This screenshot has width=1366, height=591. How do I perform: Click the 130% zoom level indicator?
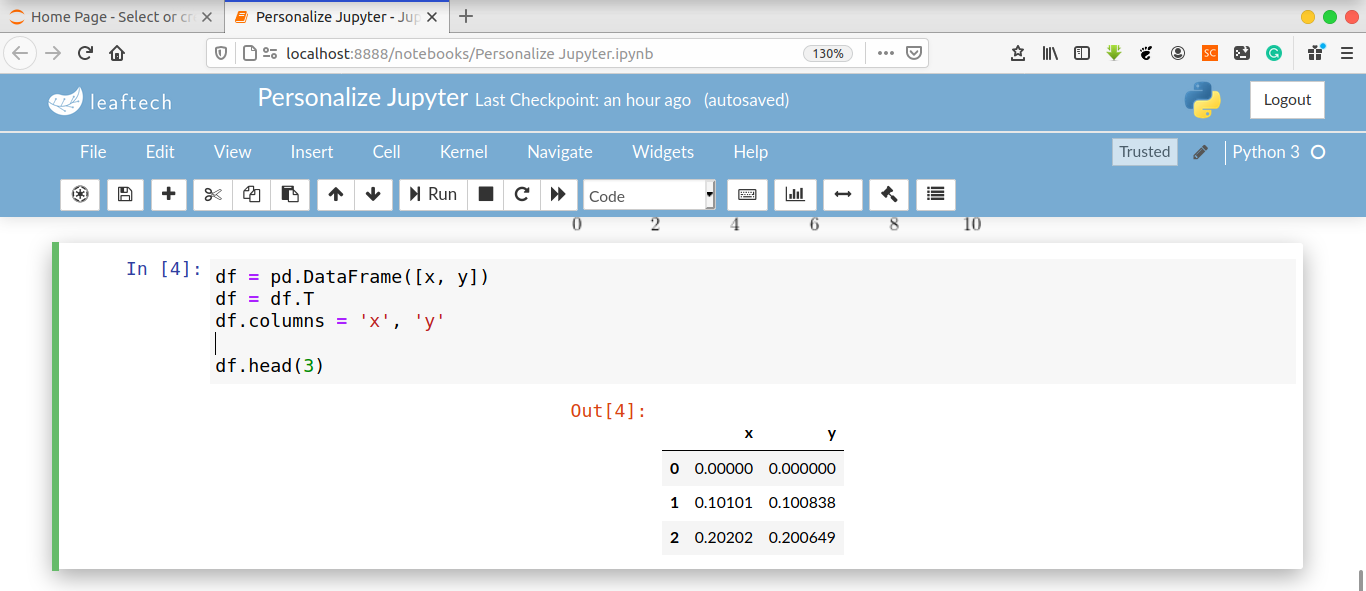point(828,54)
